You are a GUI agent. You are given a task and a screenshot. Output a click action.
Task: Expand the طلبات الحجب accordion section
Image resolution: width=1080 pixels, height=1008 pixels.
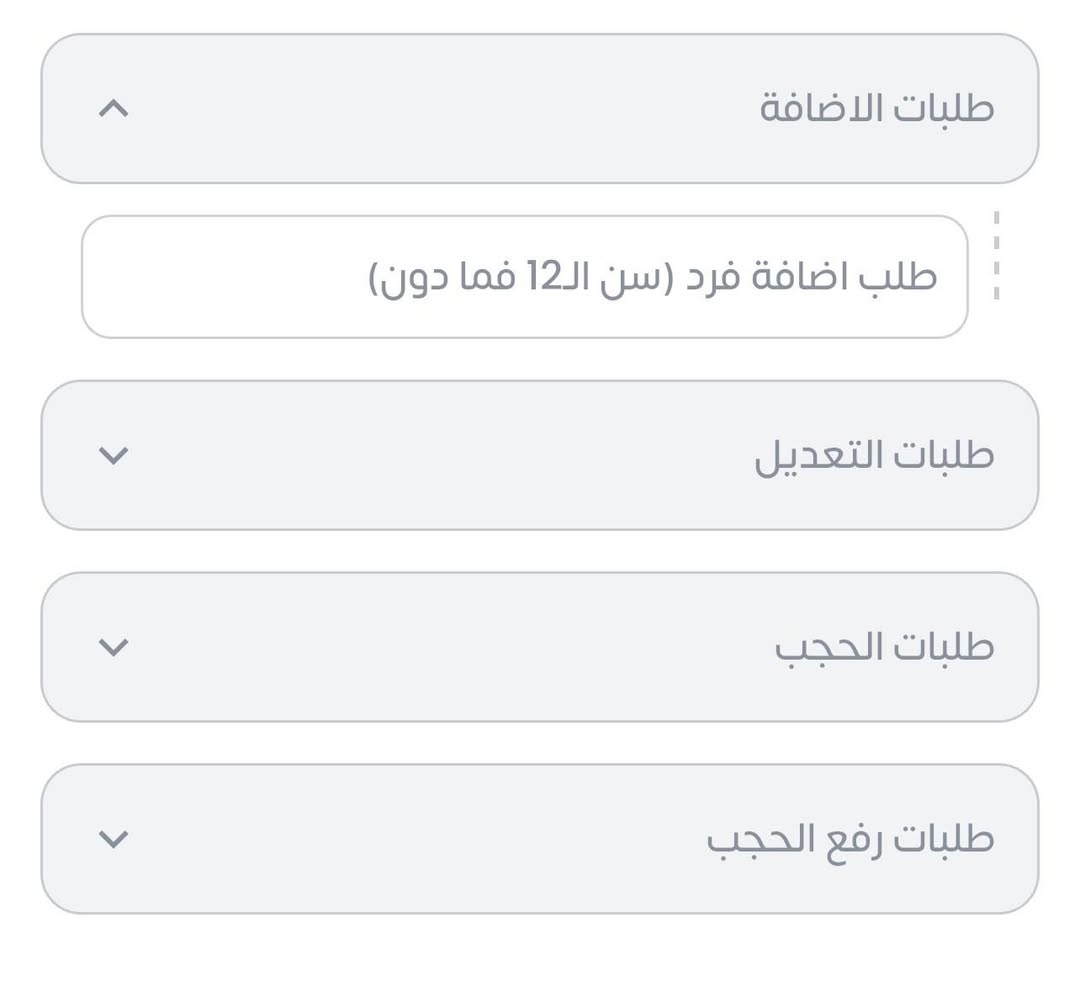click(540, 647)
